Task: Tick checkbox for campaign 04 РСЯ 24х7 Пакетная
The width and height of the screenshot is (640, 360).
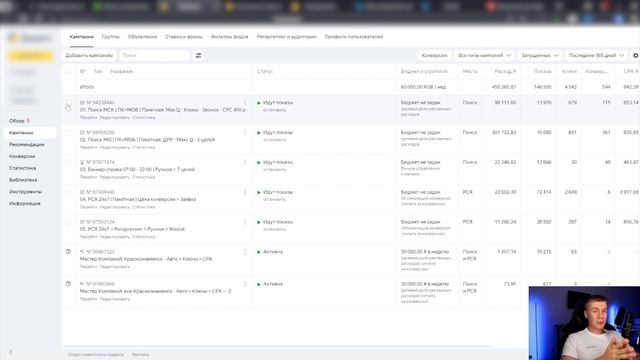Action: (x=69, y=192)
